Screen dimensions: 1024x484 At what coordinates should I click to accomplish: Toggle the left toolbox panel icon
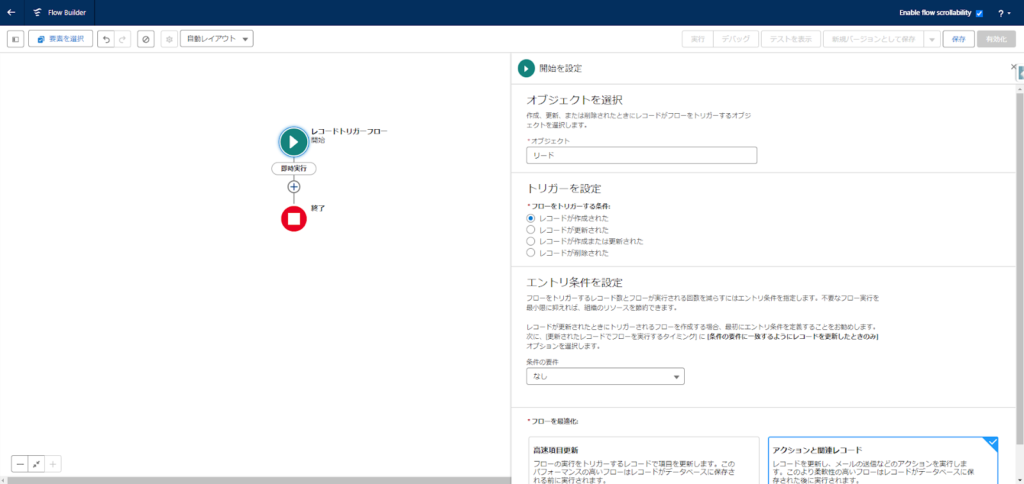pos(15,39)
